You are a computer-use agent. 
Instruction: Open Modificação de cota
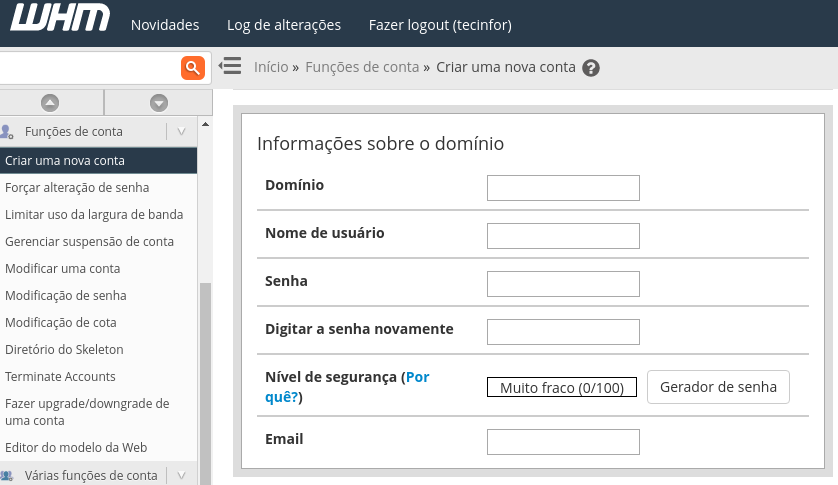click(60, 322)
